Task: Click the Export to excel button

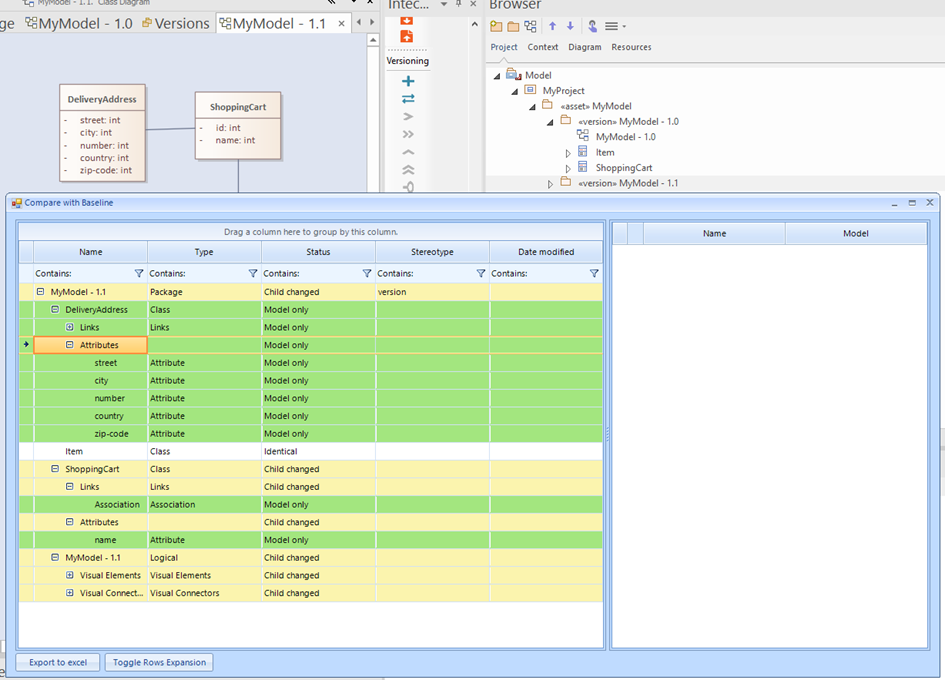Action: [x=58, y=663]
